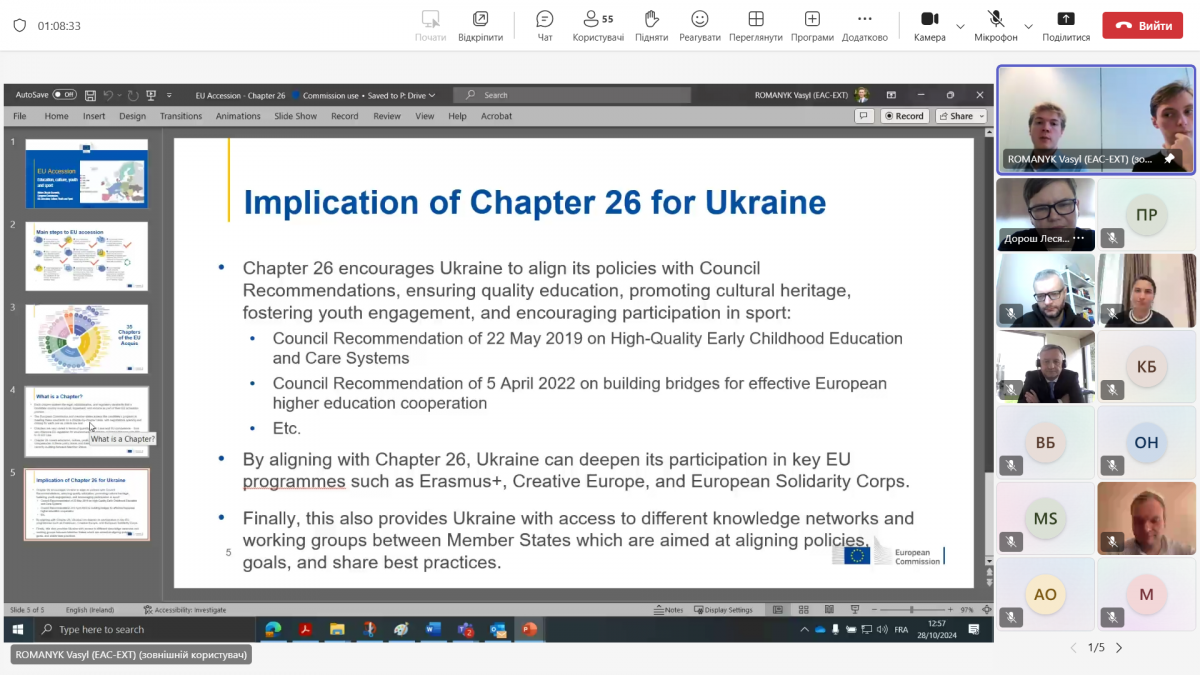1200x675 pixels.
Task: Open More actions menu
Action: pos(865,26)
